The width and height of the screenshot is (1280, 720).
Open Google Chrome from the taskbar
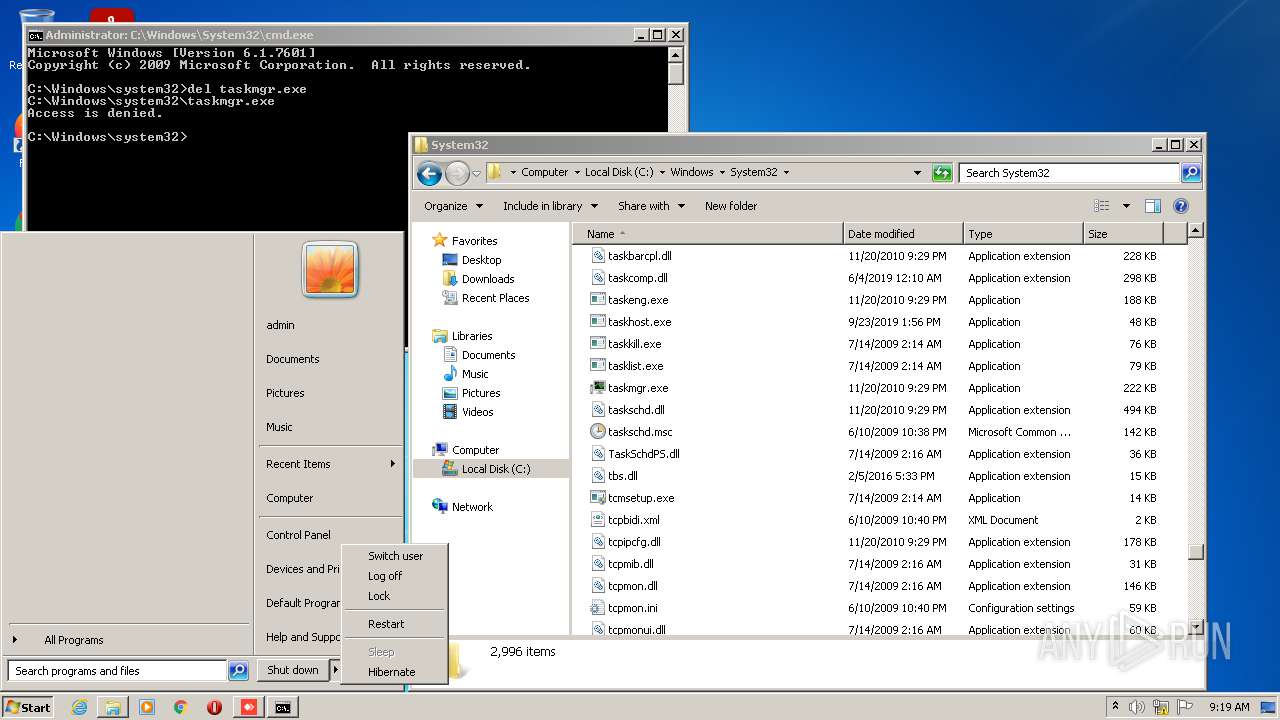(x=181, y=707)
